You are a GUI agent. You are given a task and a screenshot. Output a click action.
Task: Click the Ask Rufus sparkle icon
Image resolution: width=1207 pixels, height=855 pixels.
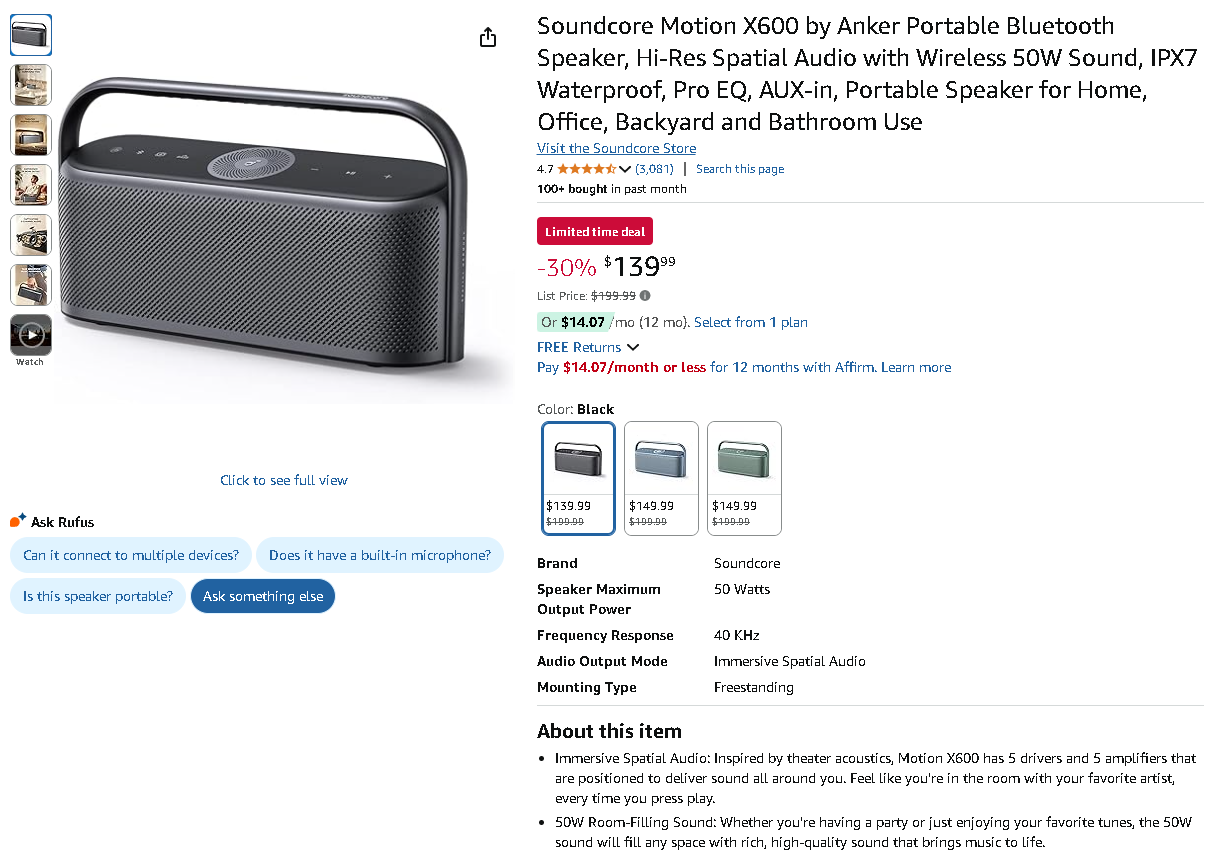pyautogui.click(x=18, y=521)
